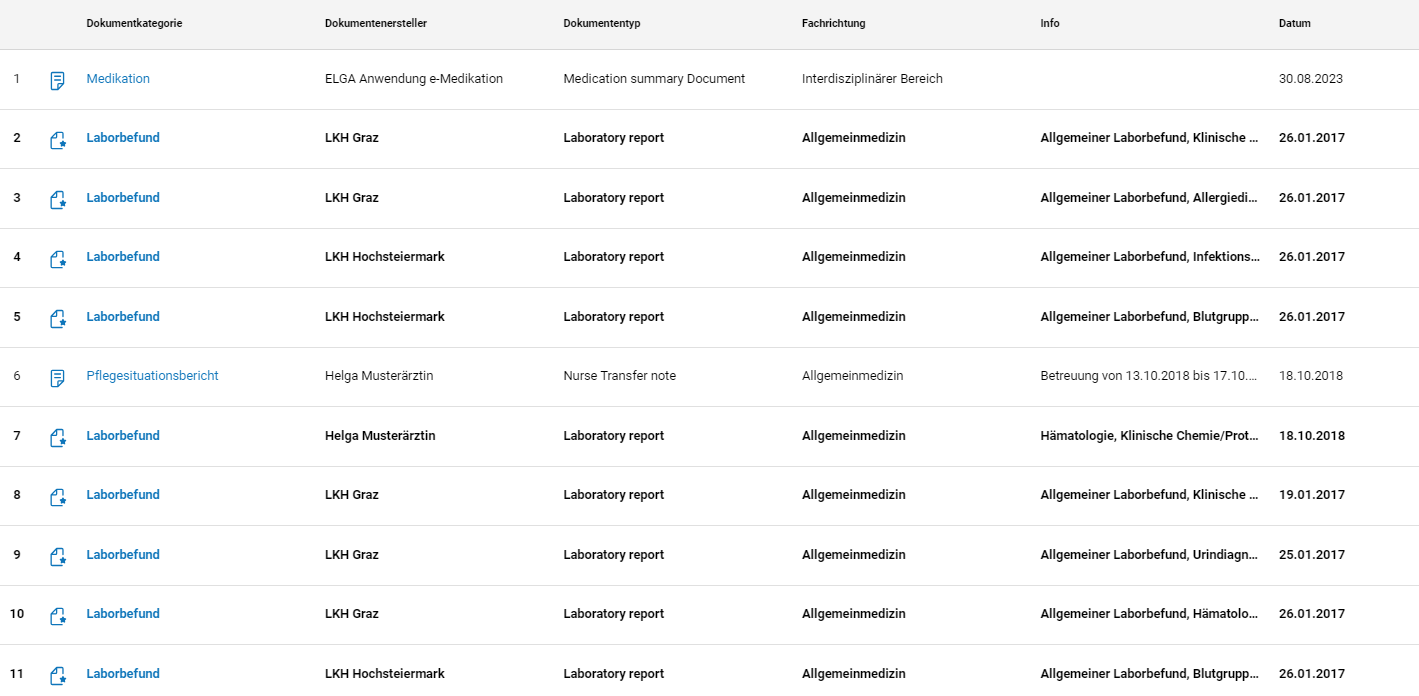Sort by Fachrichtung column header
1419x696 pixels.
click(x=833, y=23)
